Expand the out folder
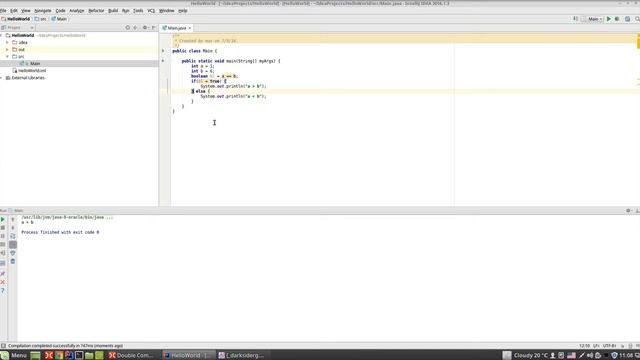 point(7,49)
